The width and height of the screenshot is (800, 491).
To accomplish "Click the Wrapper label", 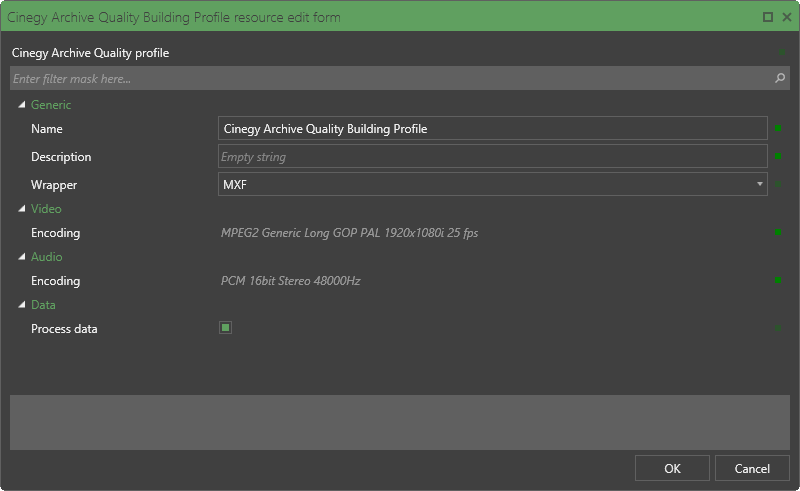I will pyautogui.click(x=54, y=185).
